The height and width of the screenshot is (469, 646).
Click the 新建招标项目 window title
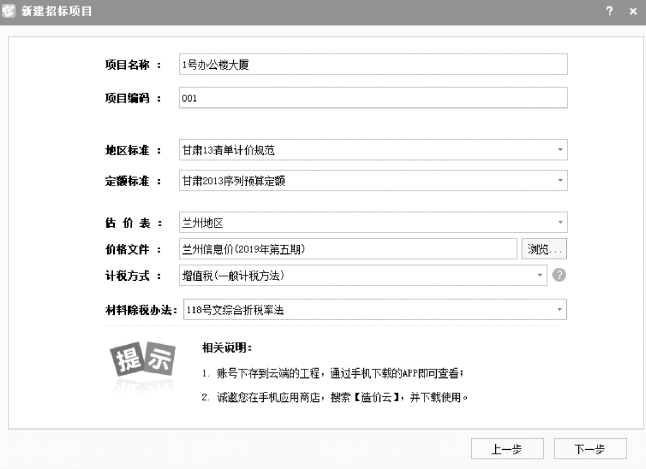pos(56,11)
